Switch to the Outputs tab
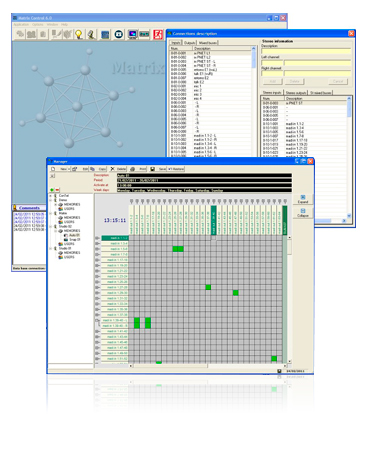The image size is (375, 450). coord(190,43)
